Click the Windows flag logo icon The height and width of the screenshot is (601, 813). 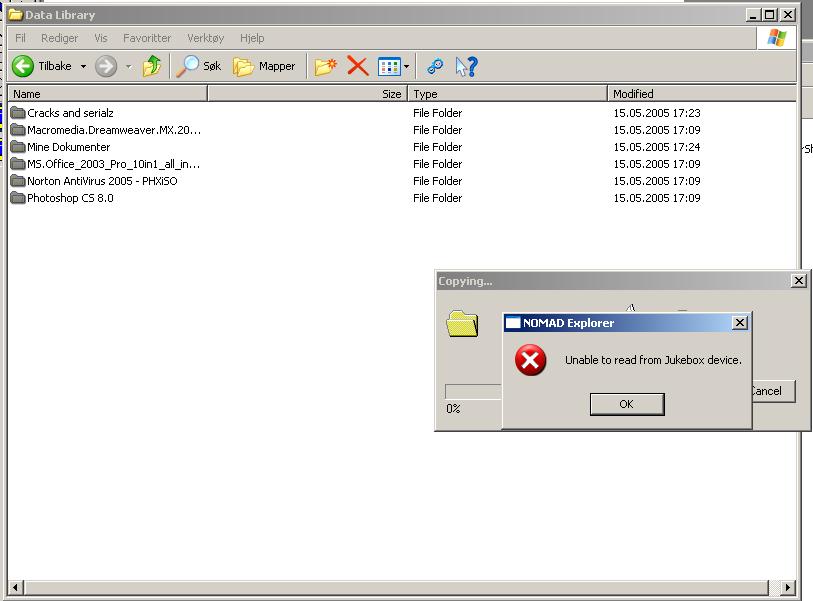tap(776, 37)
